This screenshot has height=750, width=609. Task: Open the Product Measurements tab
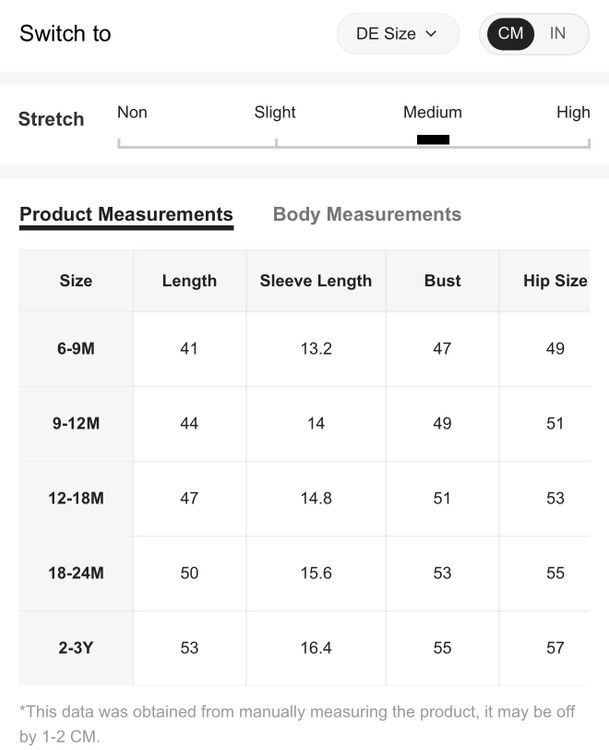tap(126, 214)
